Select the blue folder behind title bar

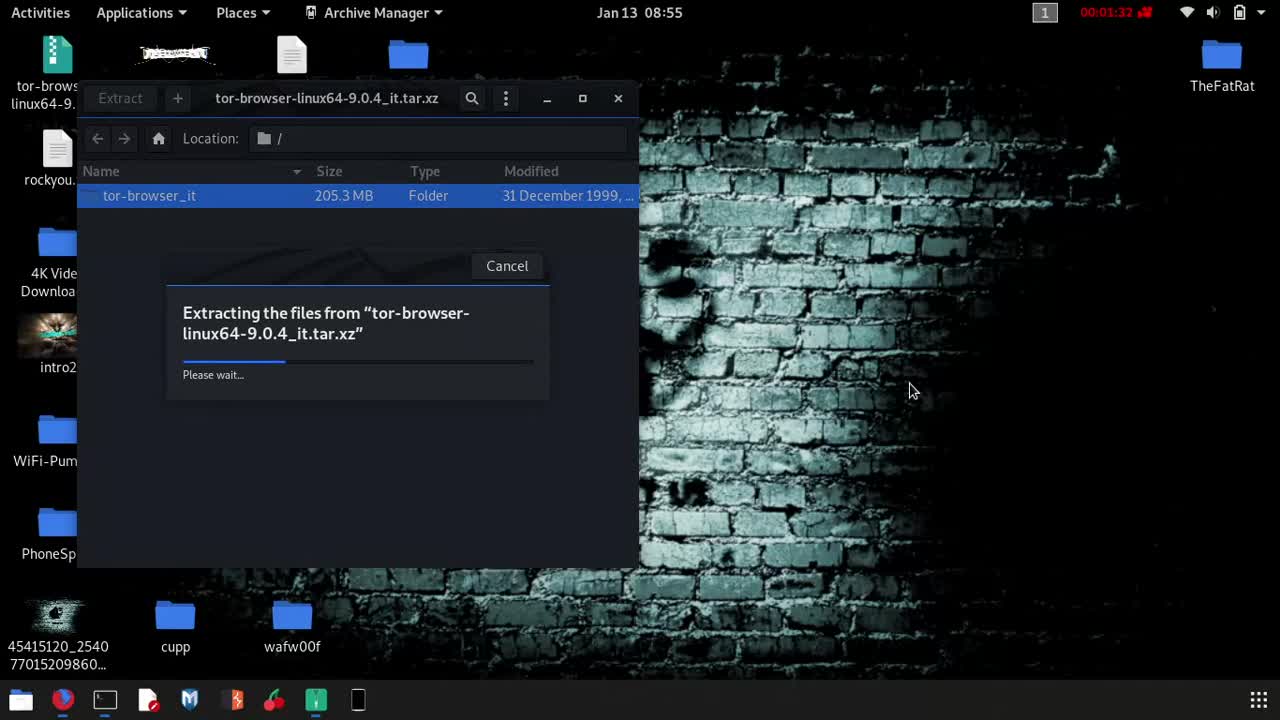[408, 54]
